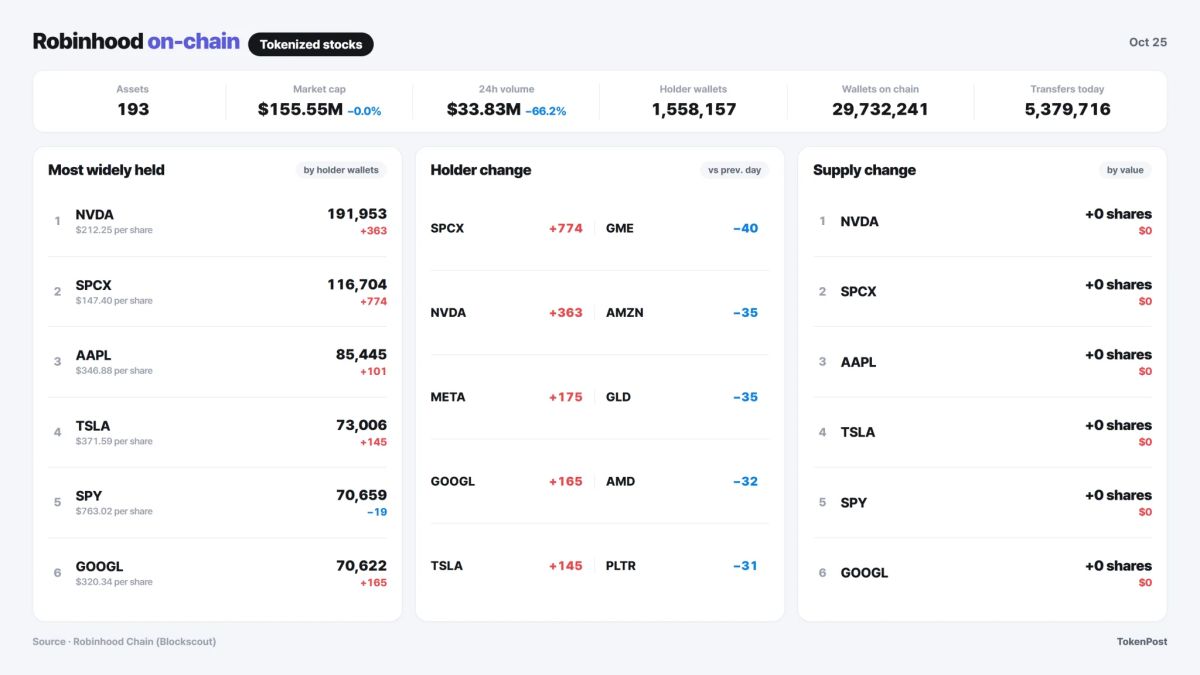1200x675 pixels.
Task: Click SPY's −19 holder change
Action: 376,512
